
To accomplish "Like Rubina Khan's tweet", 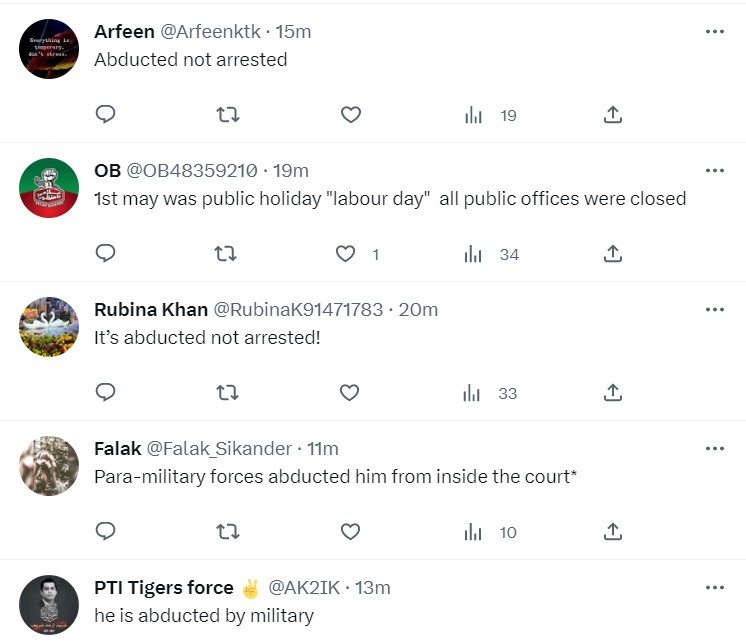I will tap(349, 393).
